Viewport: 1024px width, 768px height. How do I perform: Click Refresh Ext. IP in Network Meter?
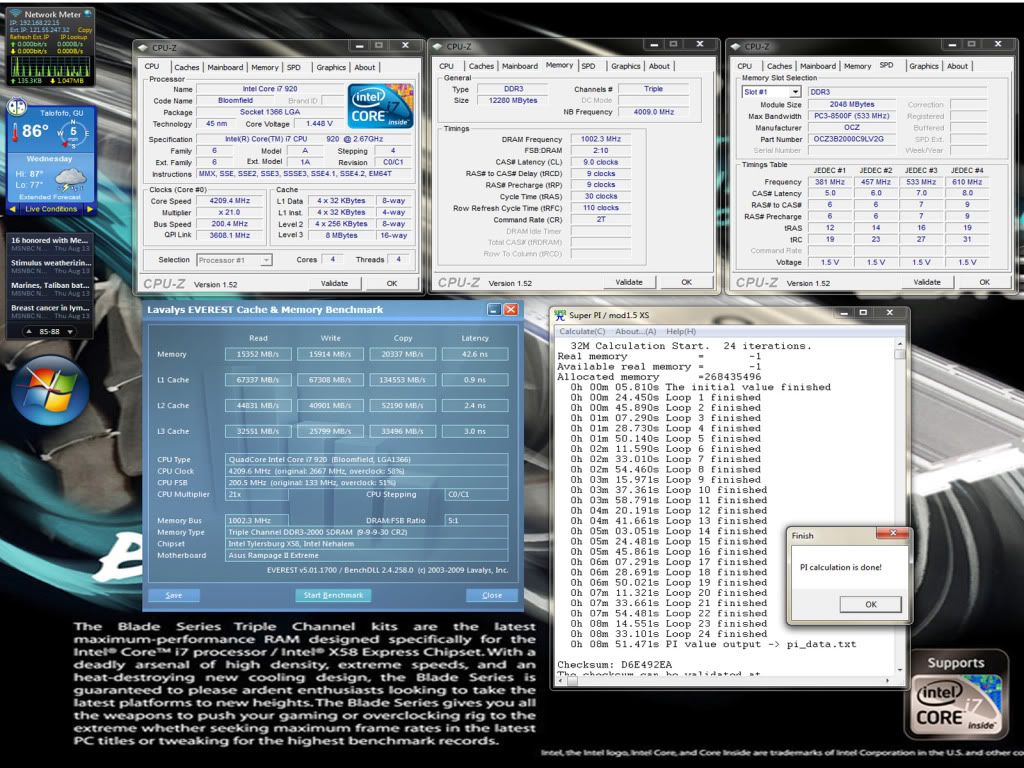coord(29,37)
